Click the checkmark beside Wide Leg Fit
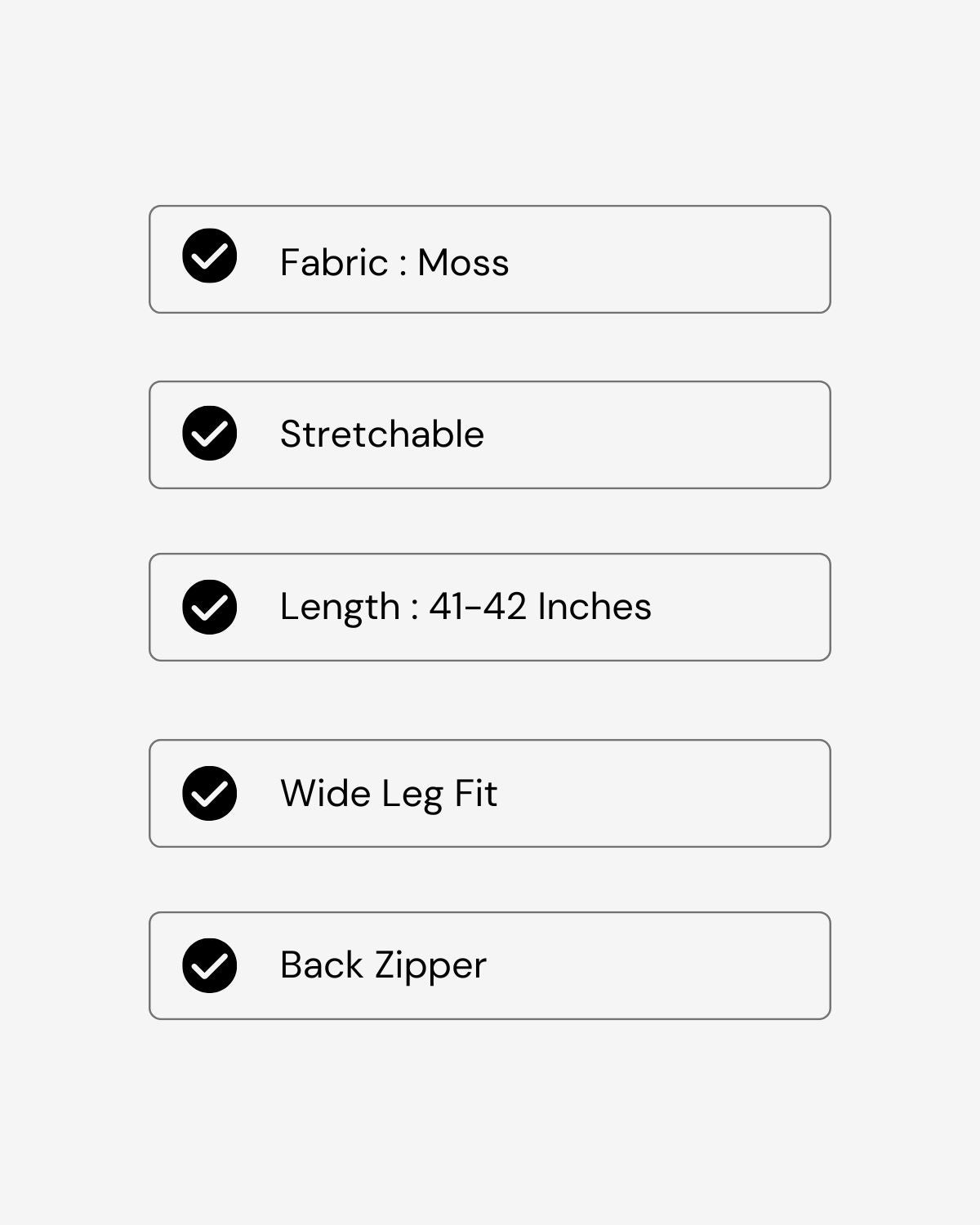Viewport: 980px width, 1225px height. click(210, 794)
